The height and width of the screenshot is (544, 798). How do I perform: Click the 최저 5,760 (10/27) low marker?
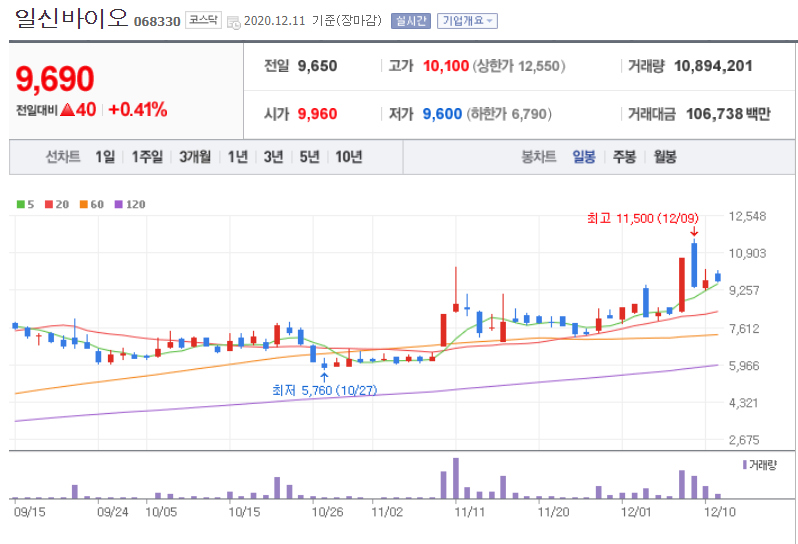click(x=325, y=390)
